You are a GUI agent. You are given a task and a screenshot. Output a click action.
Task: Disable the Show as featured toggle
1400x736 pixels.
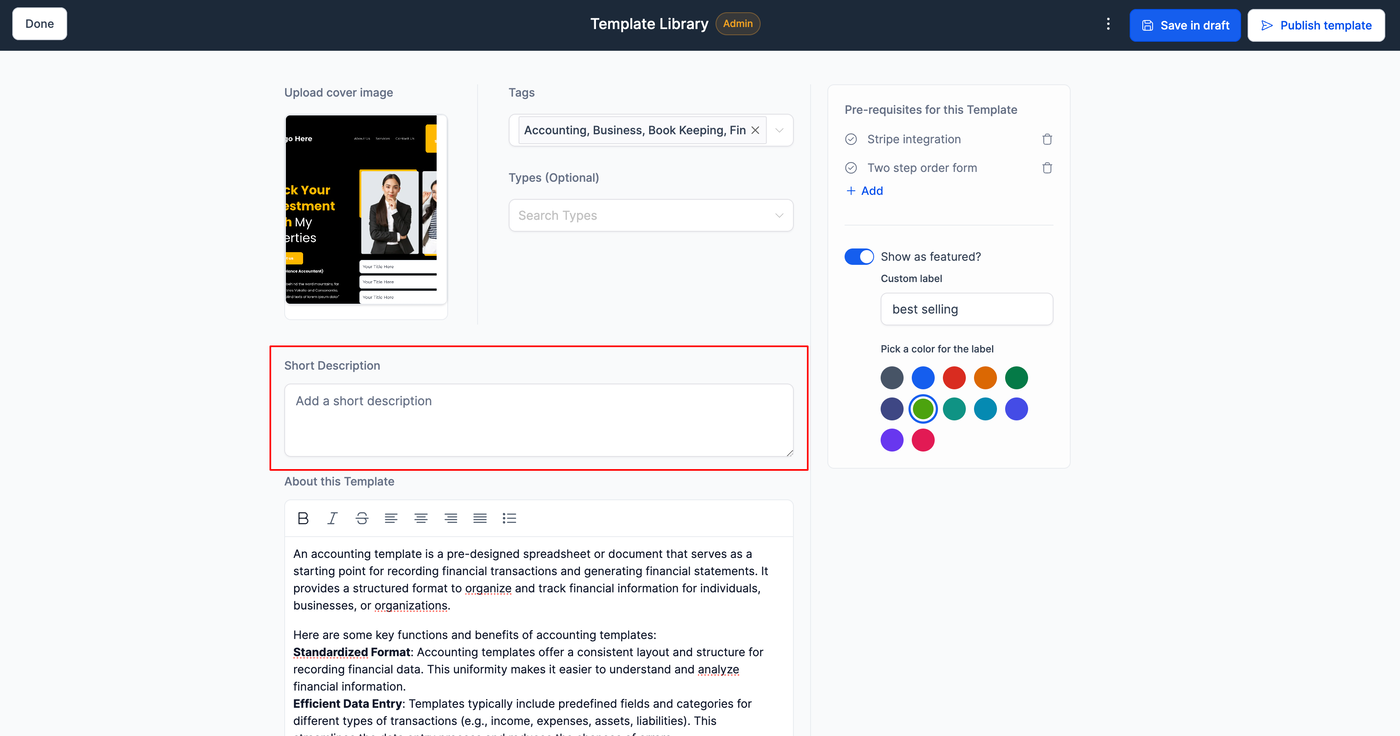859,257
